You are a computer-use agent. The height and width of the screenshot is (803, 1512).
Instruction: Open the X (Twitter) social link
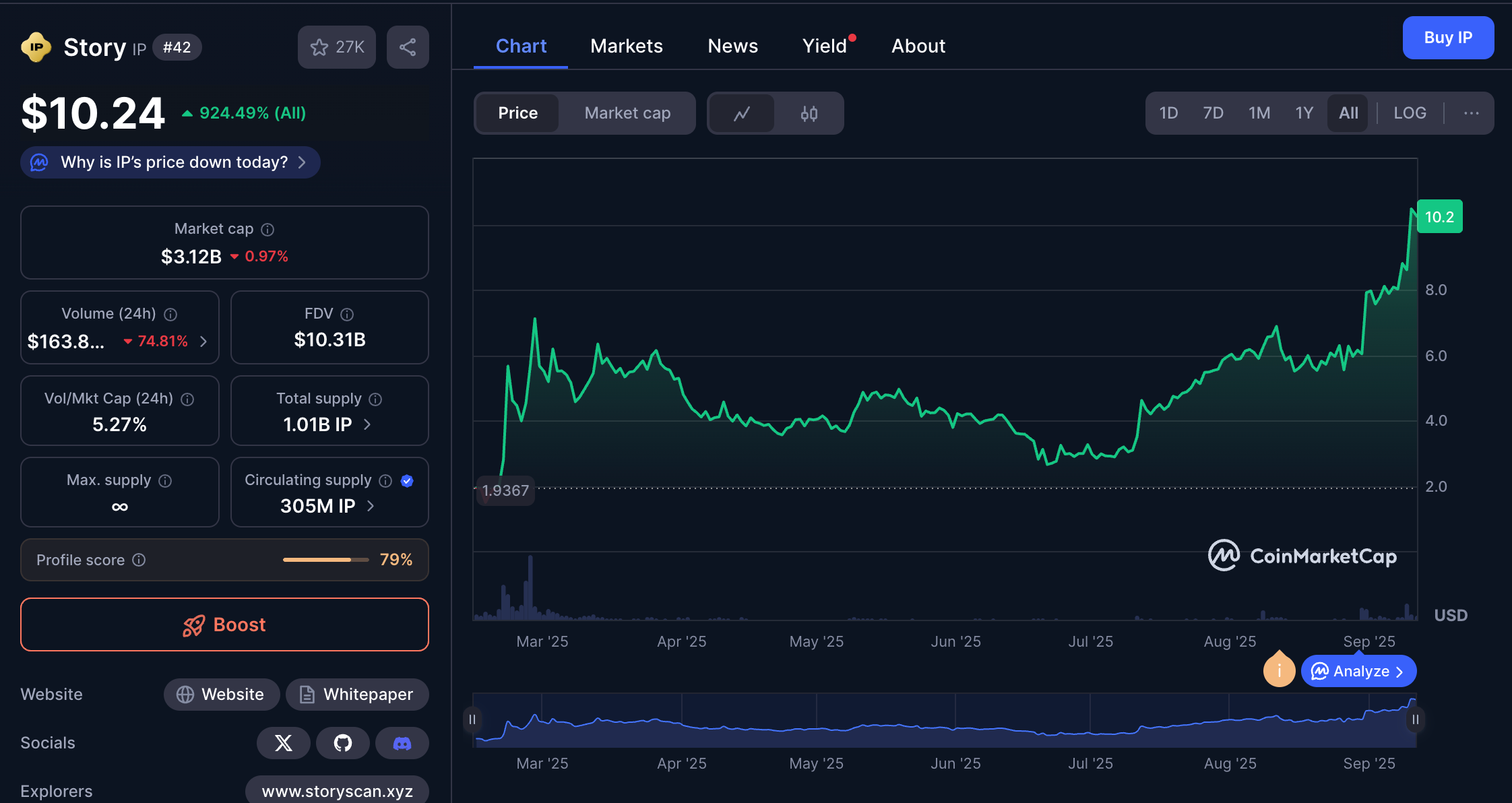click(284, 743)
